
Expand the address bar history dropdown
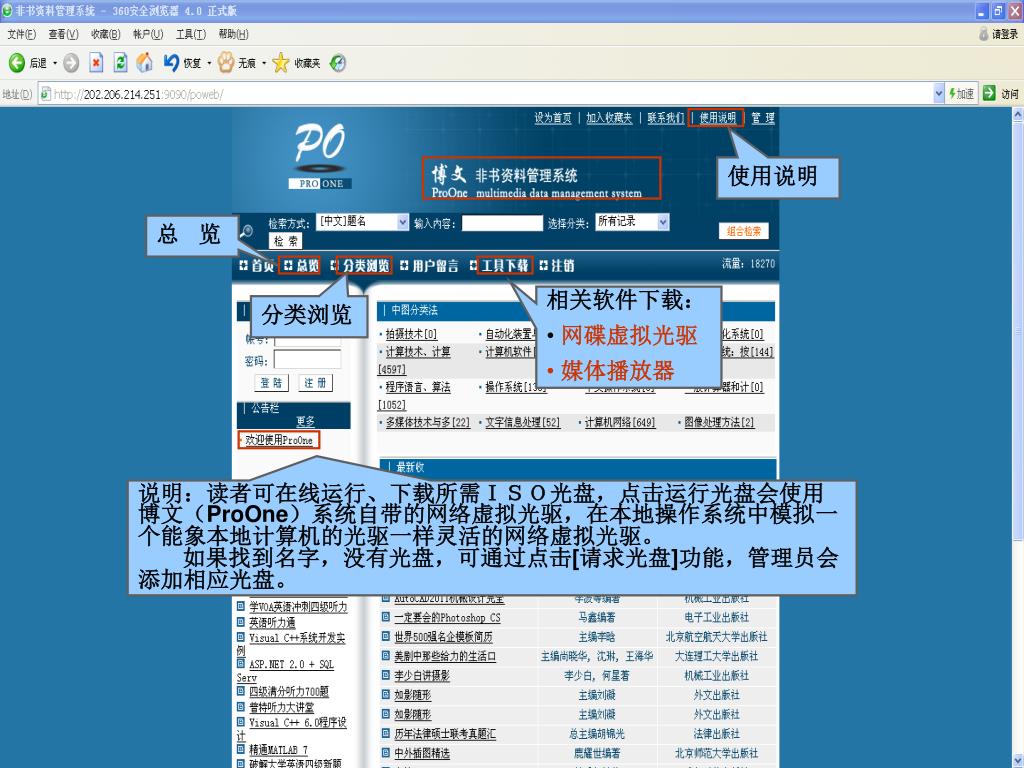click(x=938, y=94)
